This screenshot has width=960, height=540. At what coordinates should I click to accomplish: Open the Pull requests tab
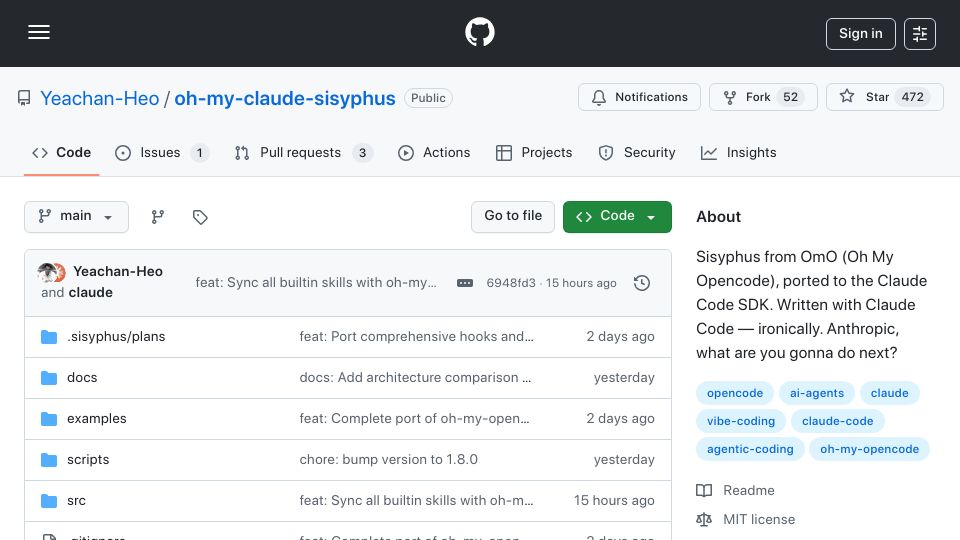click(x=303, y=152)
